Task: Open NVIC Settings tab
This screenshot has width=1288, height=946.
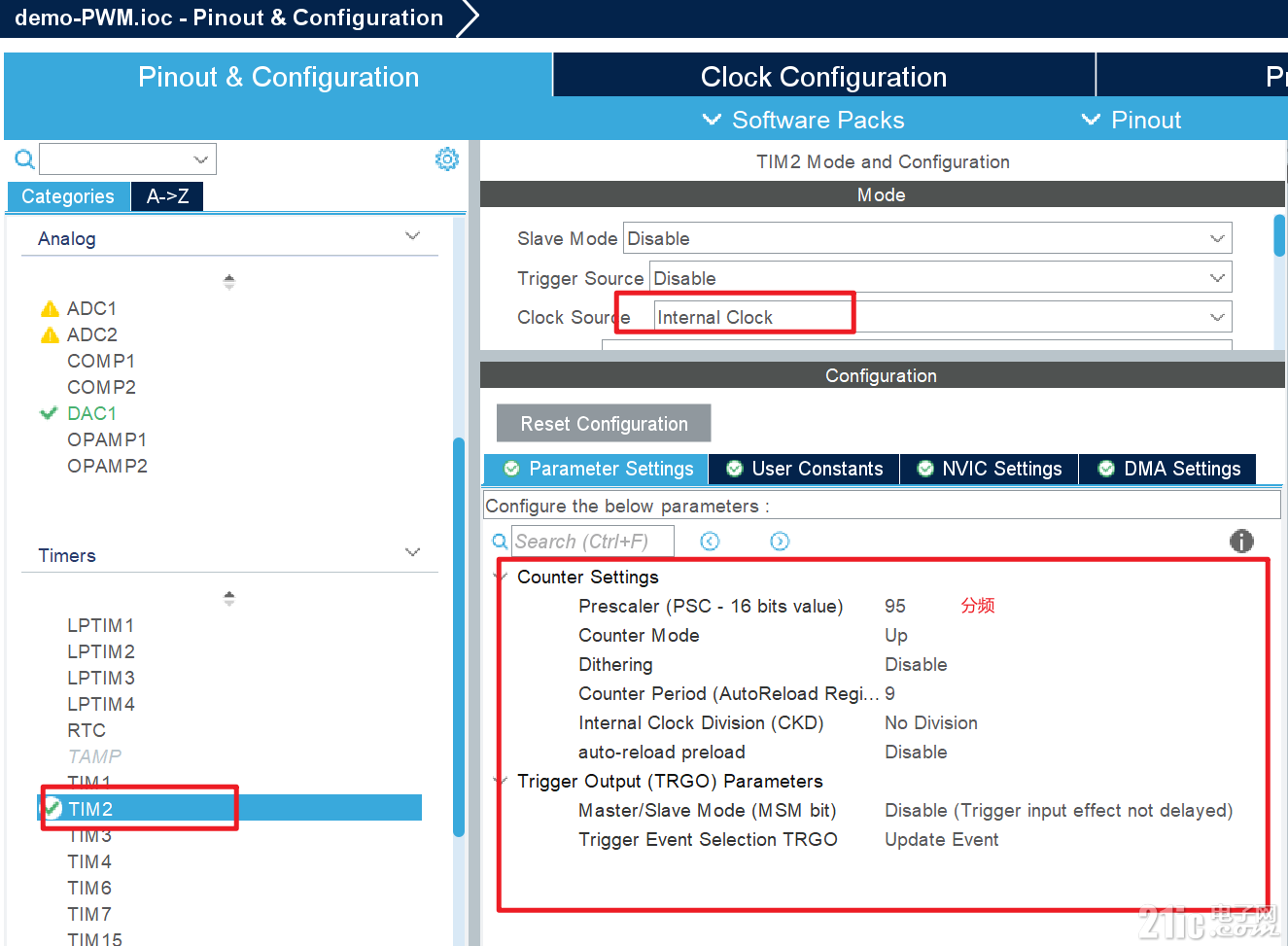Action: (989, 469)
